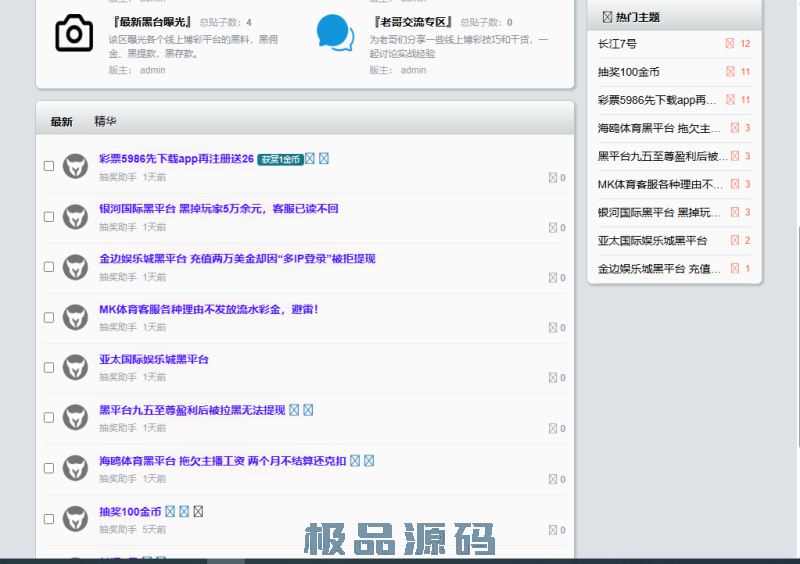Click first icon after 黑平台九五至尊 title
Viewport: 800px width, 564px height.
[294, 410]
